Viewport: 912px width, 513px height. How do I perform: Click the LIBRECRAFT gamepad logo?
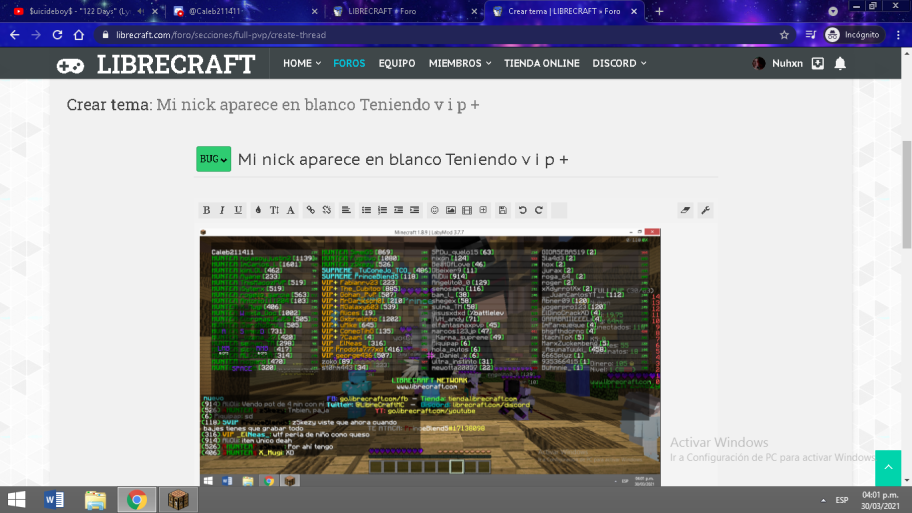155,64
